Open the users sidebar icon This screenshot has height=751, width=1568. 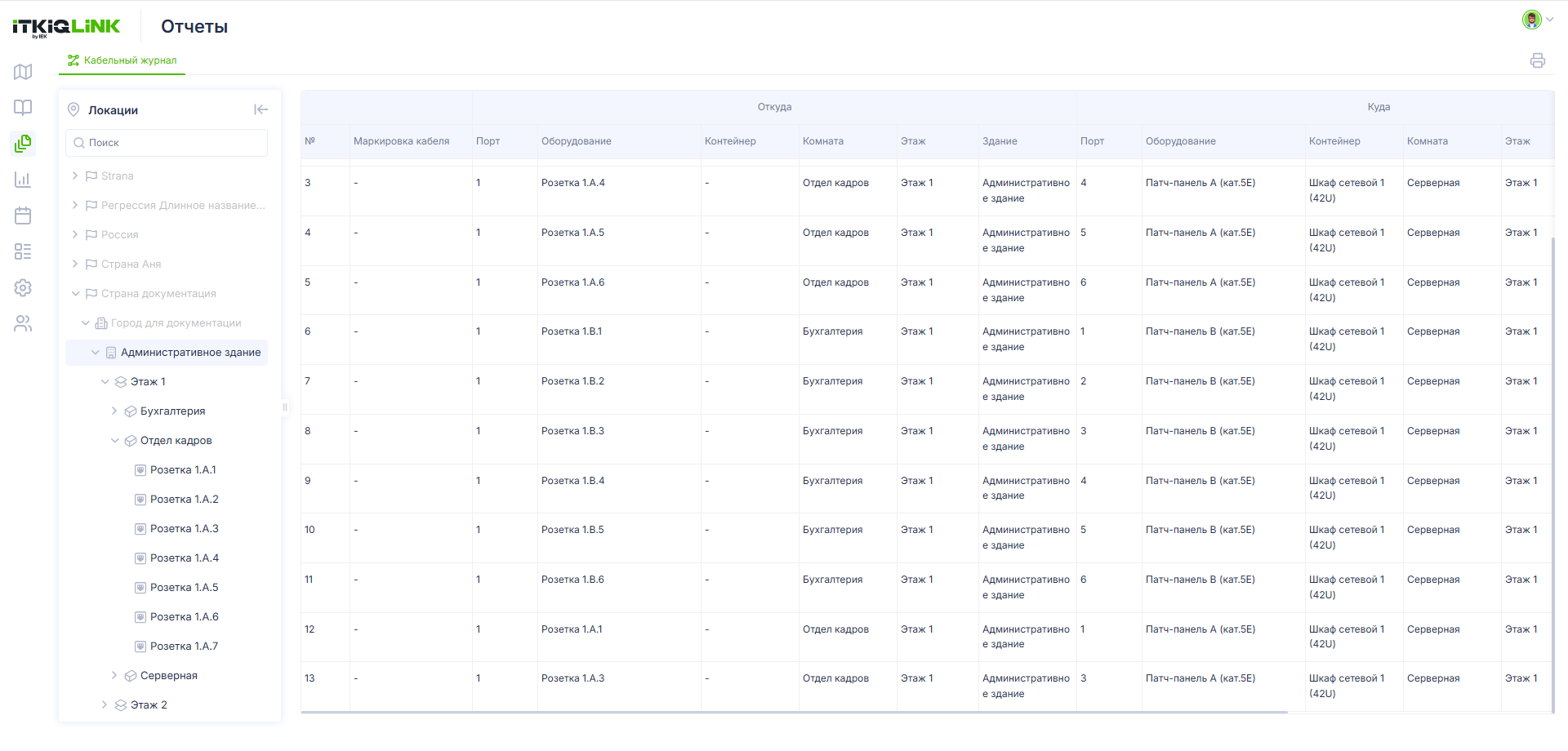point(23,323)
